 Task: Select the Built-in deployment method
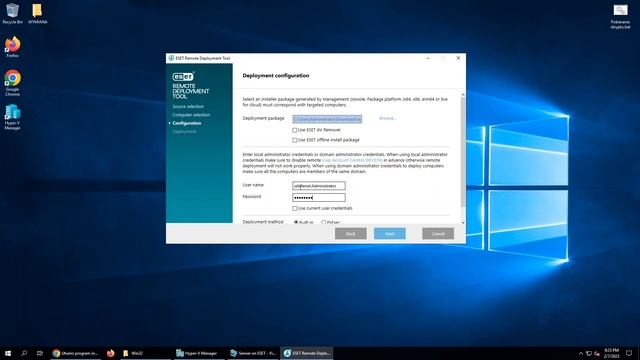coord(296,222)
